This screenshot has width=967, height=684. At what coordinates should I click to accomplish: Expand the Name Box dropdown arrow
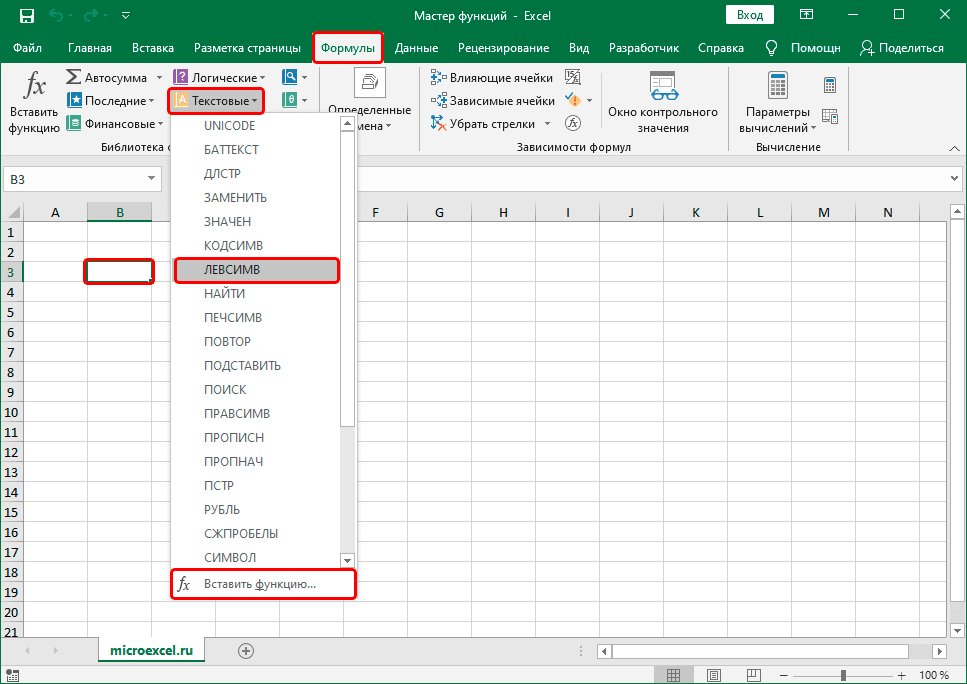(x=151, y=179)
